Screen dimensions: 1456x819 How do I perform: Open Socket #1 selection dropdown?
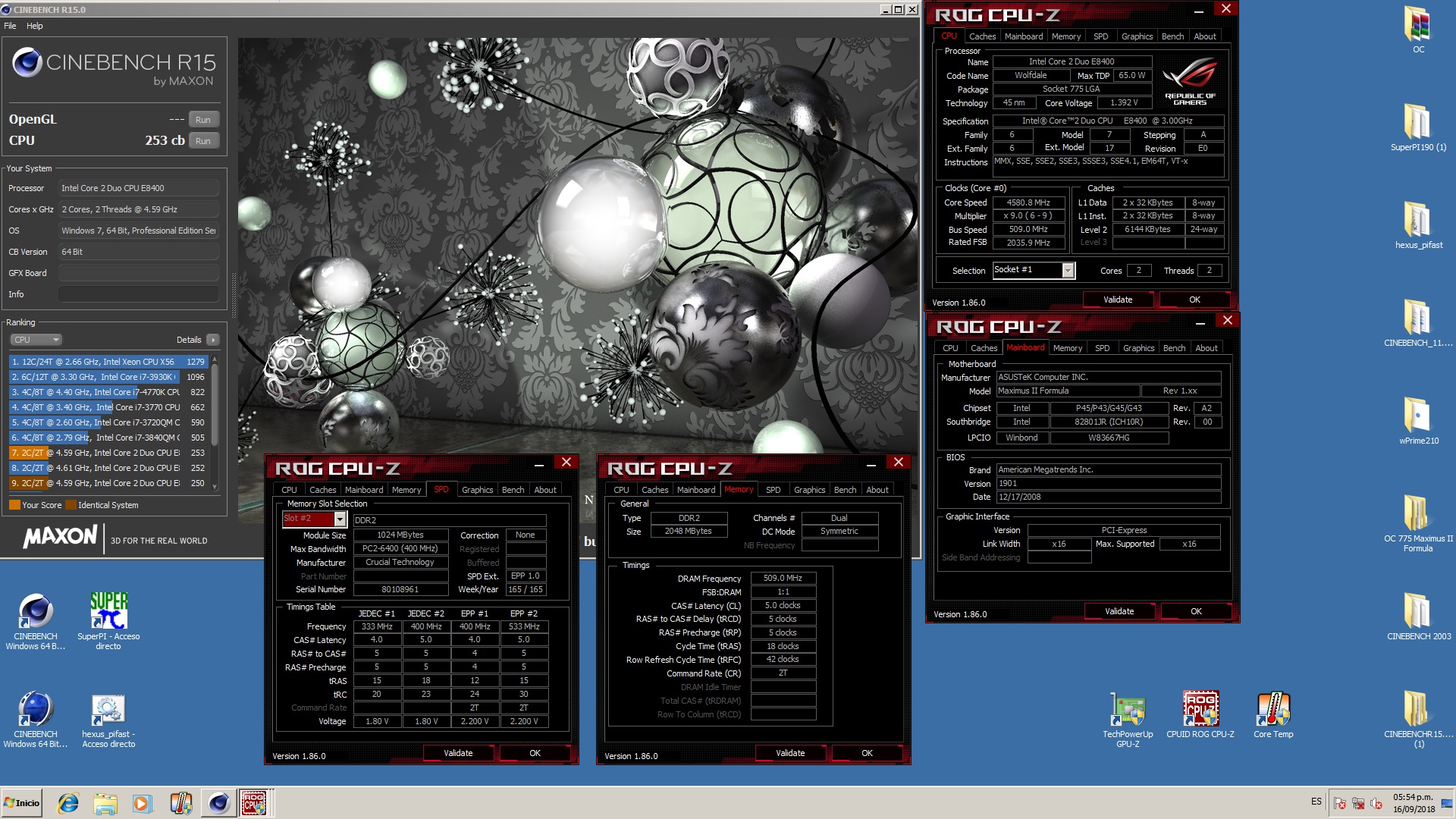(1068, 270)
